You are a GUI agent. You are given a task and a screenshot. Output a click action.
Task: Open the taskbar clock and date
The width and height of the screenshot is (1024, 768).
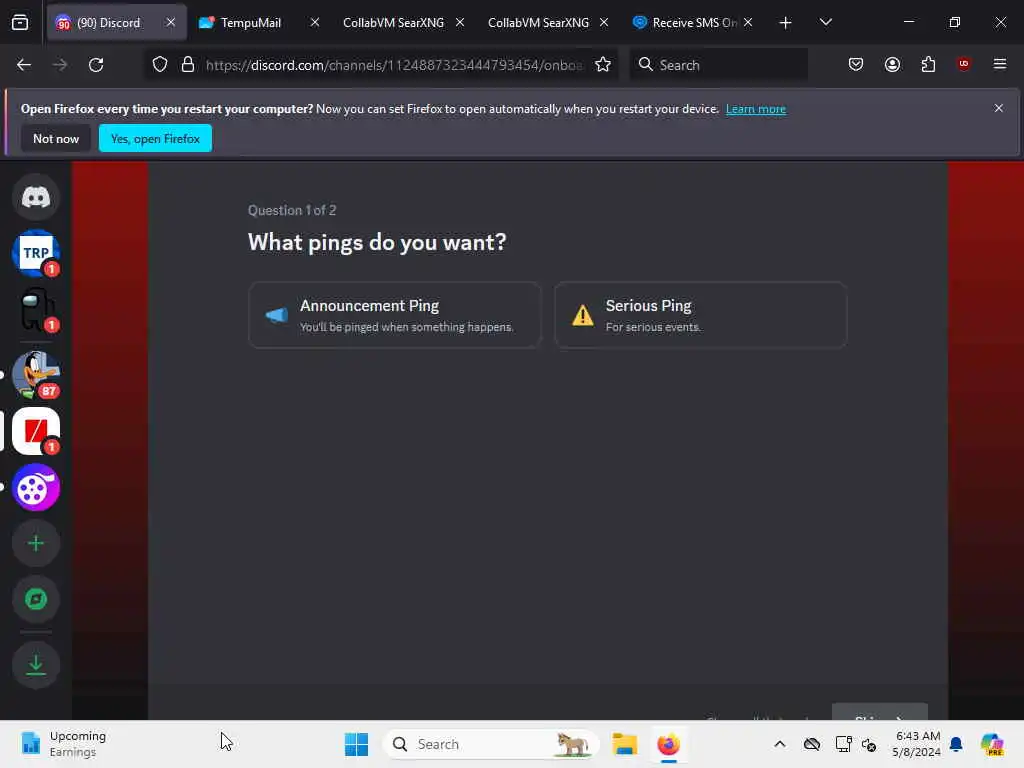point(917,744)
